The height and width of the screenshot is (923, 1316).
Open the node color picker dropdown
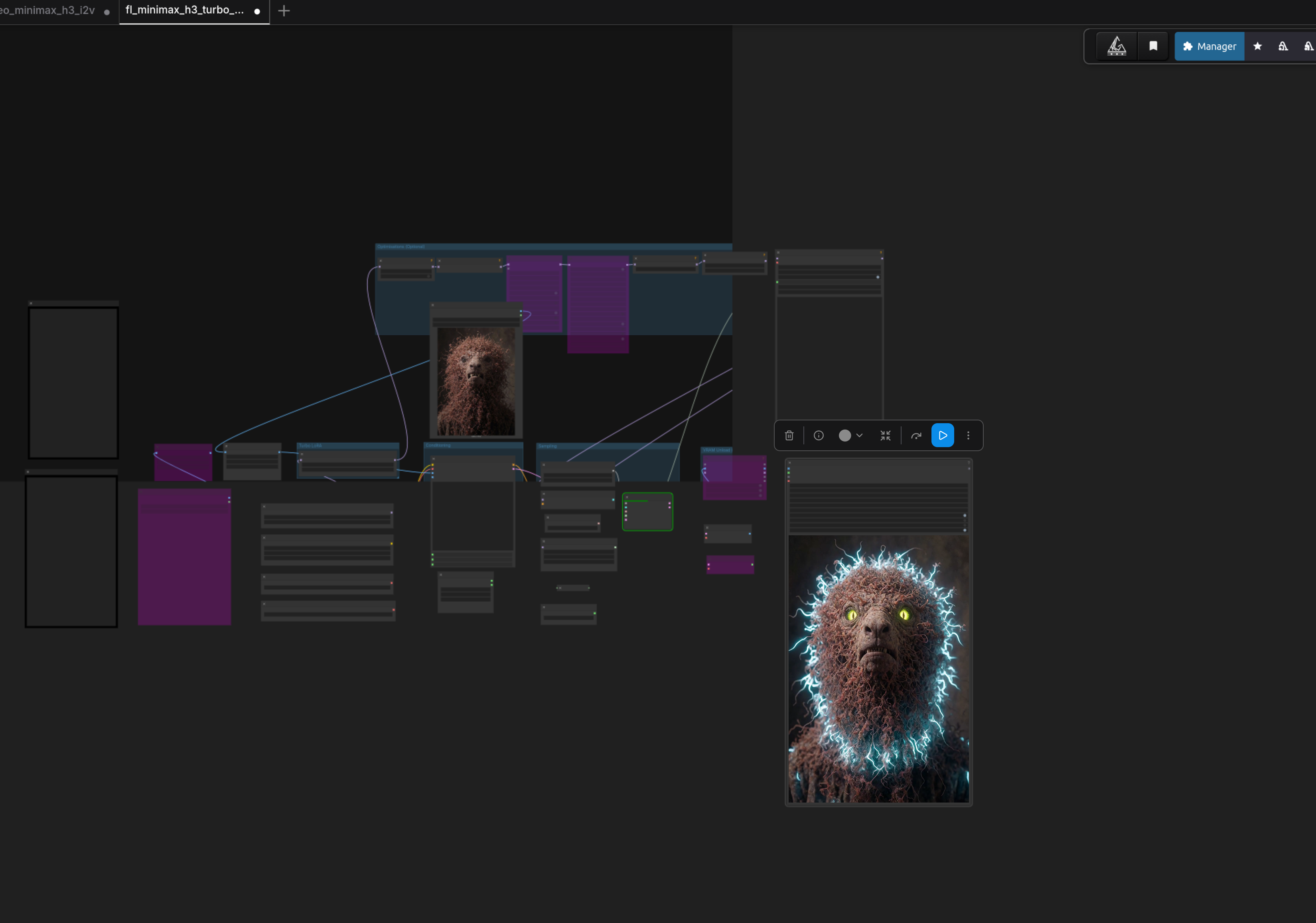[x=850, y=436]
